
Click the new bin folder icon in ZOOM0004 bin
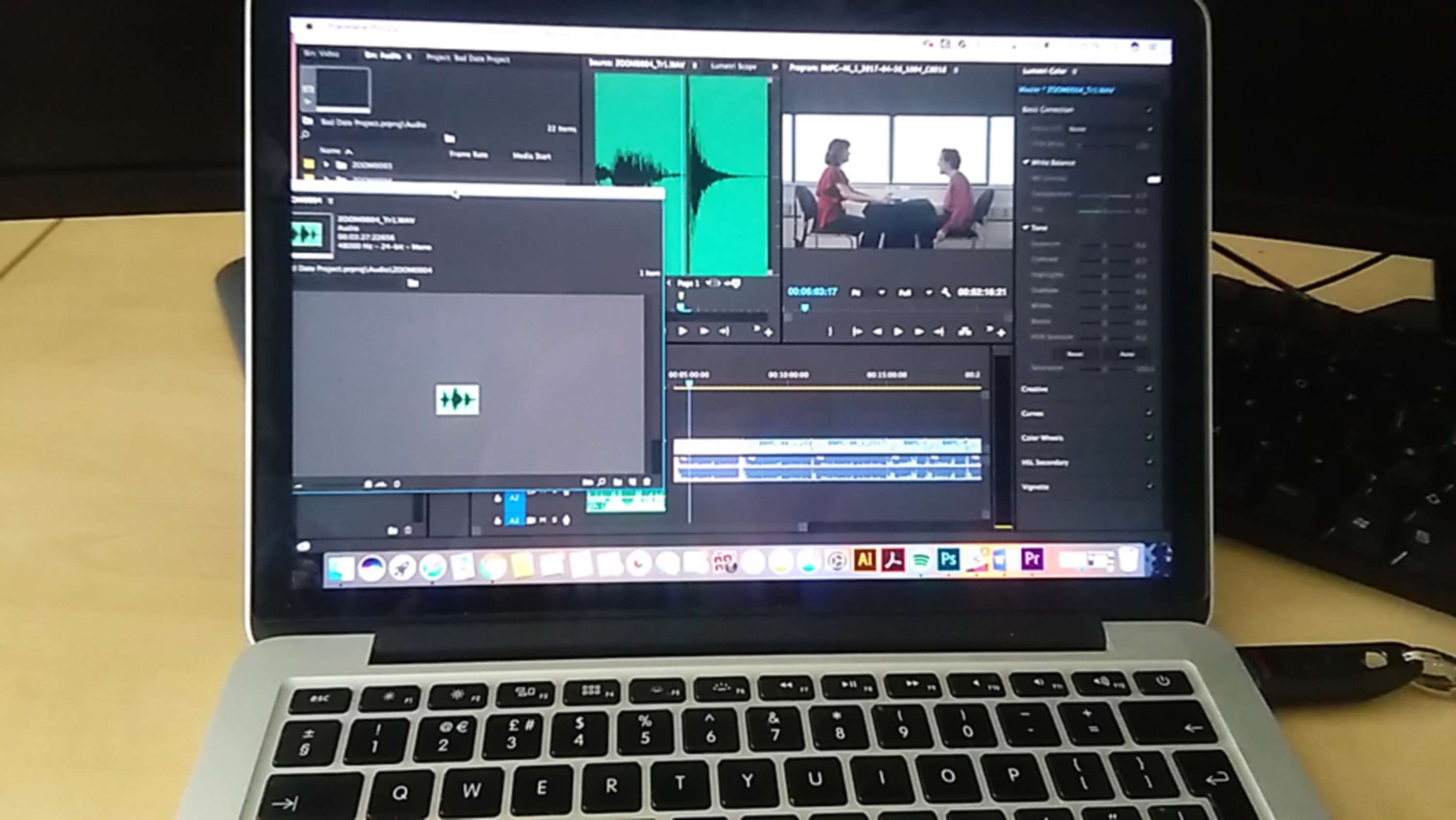(x=618, y=483)
